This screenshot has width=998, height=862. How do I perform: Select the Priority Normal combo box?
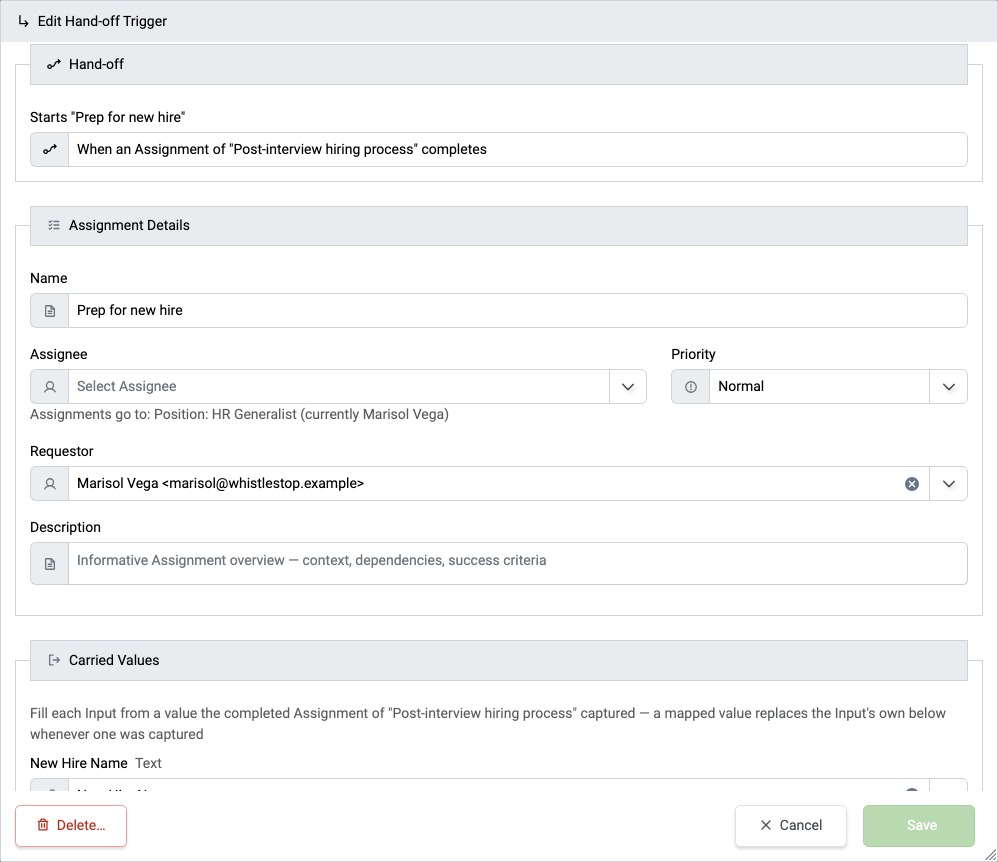819,386
